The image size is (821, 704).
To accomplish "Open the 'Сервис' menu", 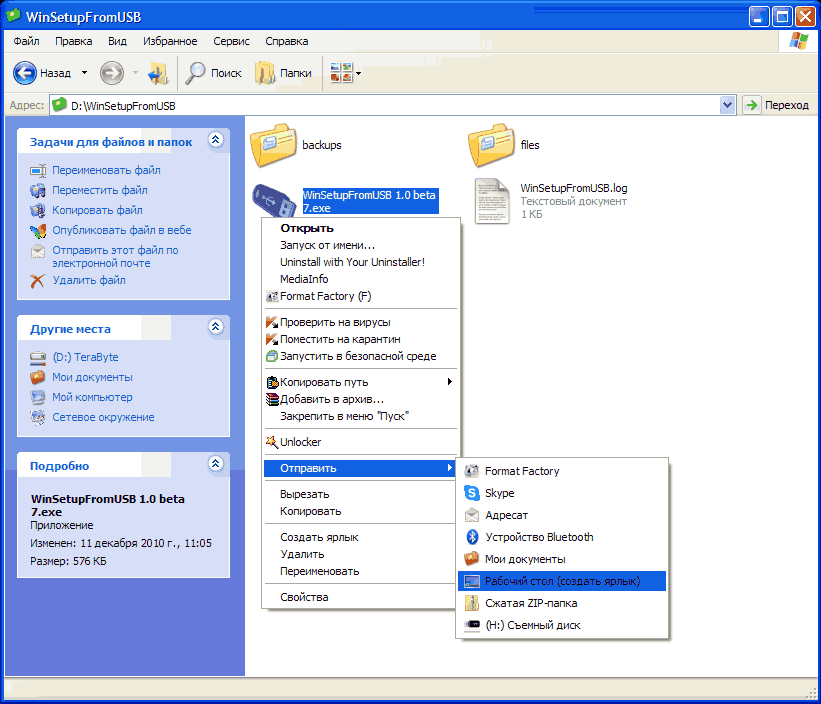I will tap(231, 41).
